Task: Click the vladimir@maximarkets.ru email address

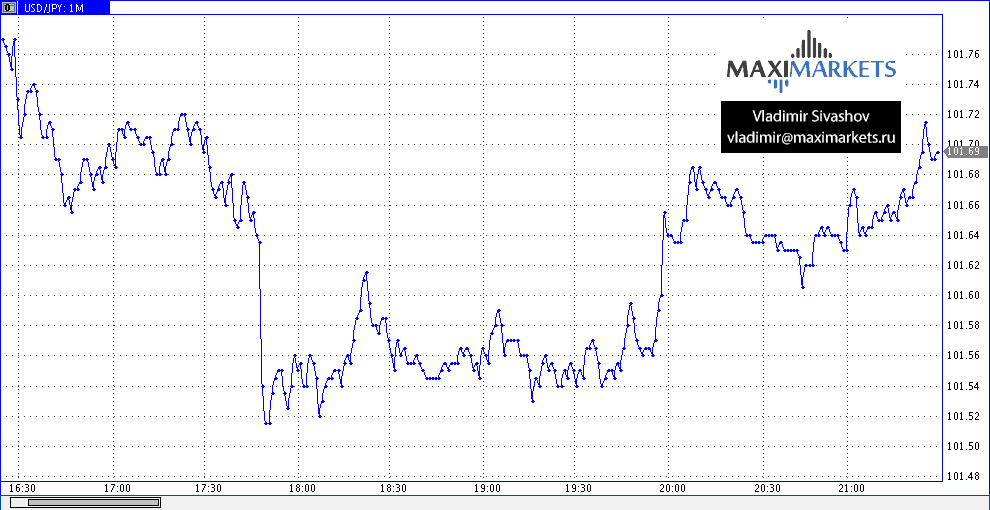Action: (810, 137)
